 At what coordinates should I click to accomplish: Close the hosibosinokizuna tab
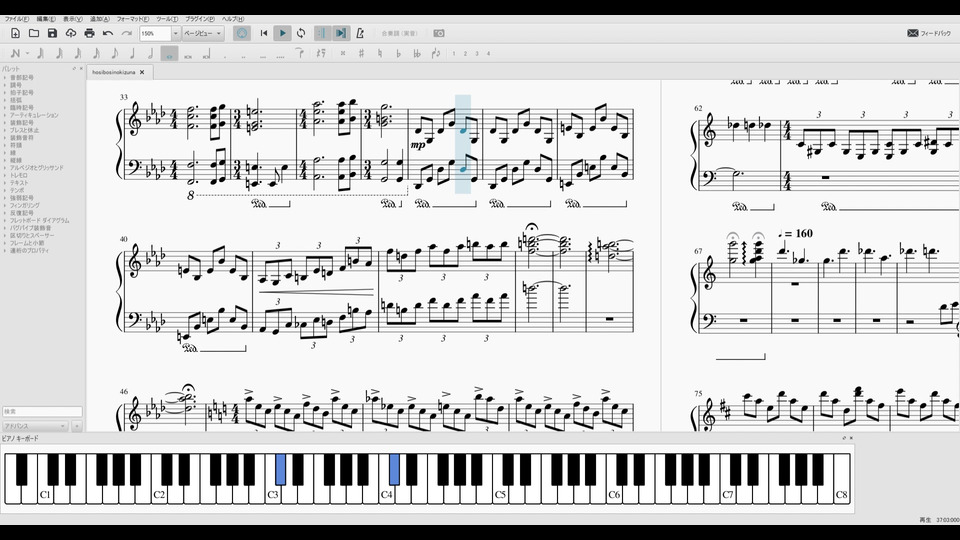tap(142, 72)
